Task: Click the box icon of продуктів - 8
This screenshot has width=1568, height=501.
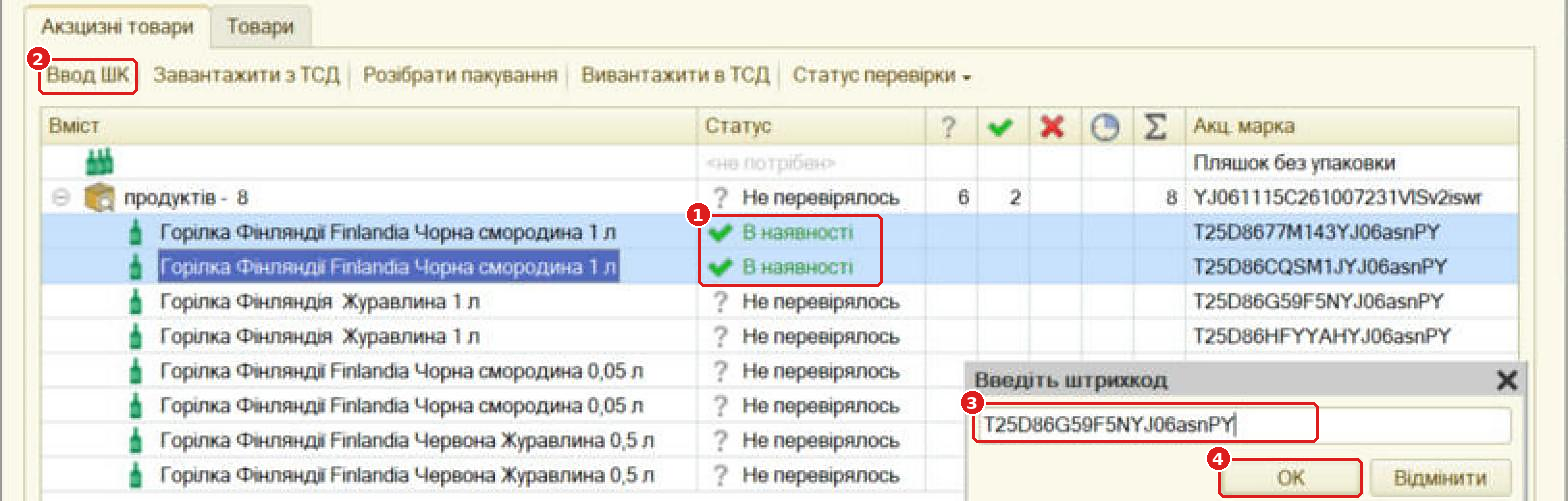Action: [x=98, y=198]
